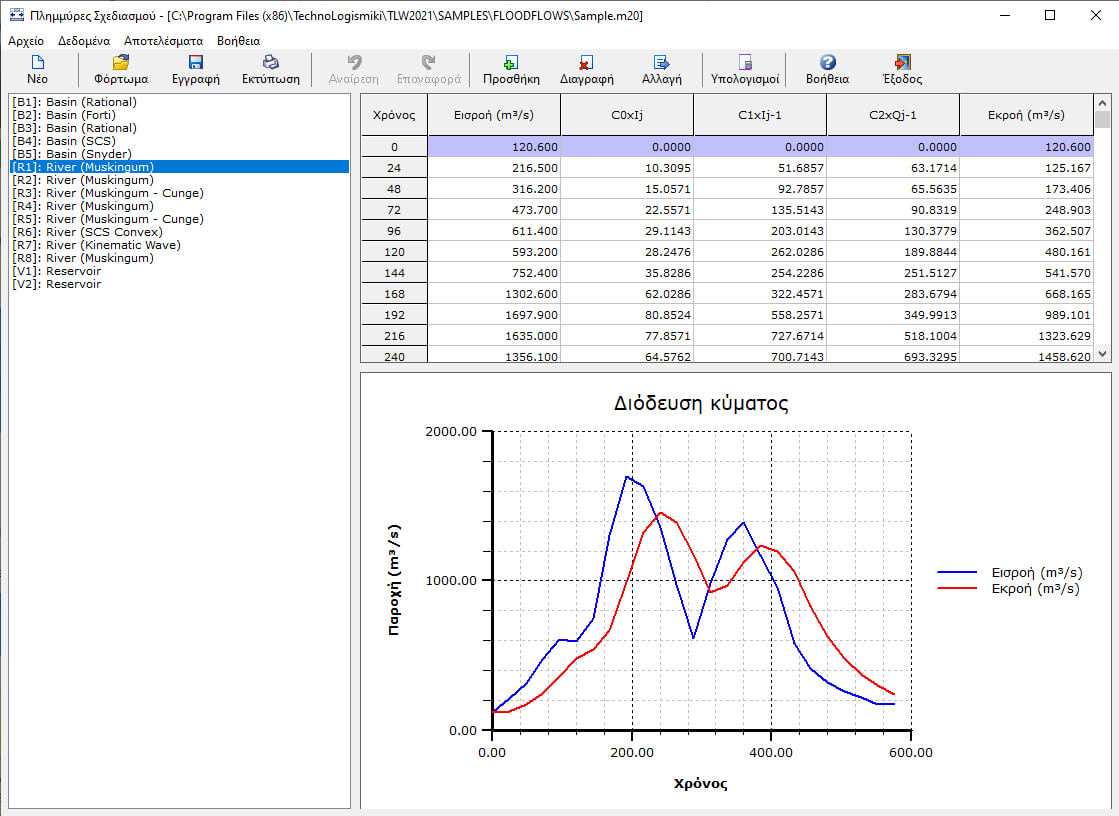The height and width of the screenshot is (816, 1119).
Task: Click the Εισροή (m³/s) column header
Action: [493, 115]
